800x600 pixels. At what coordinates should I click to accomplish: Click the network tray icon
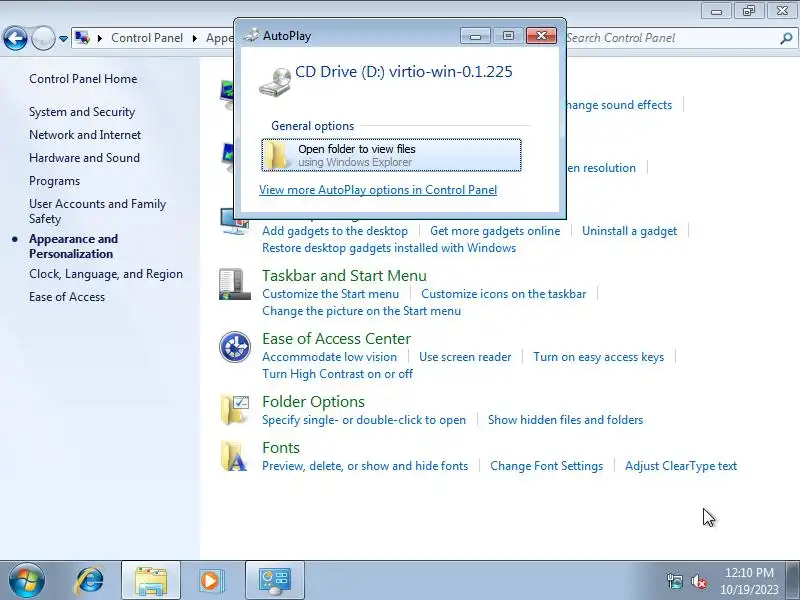click(x=674, y=581)
